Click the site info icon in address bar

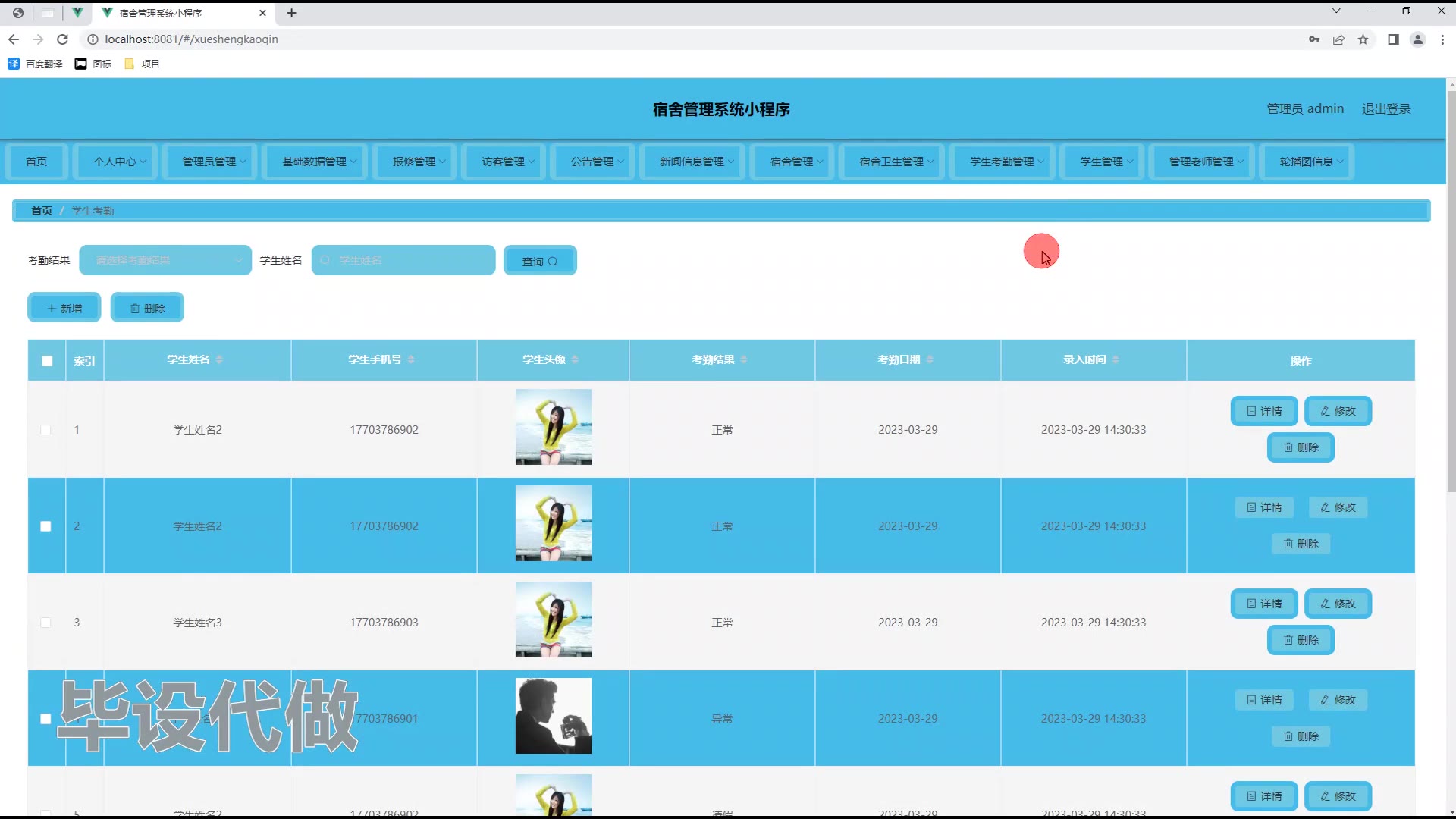tap(93, 39)
